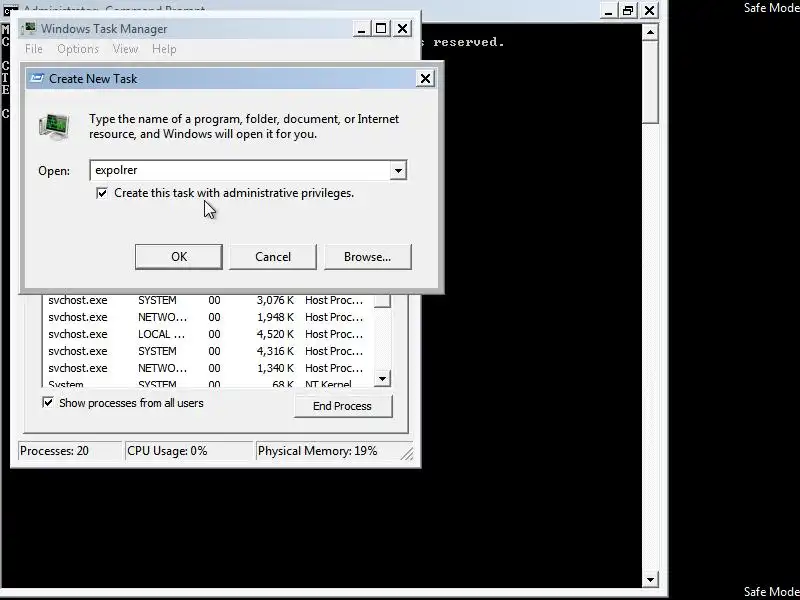The height and width of the screenshot is (600, 800).
Task: Maximize the Windows Task Manager window
Action: [381, 29]
